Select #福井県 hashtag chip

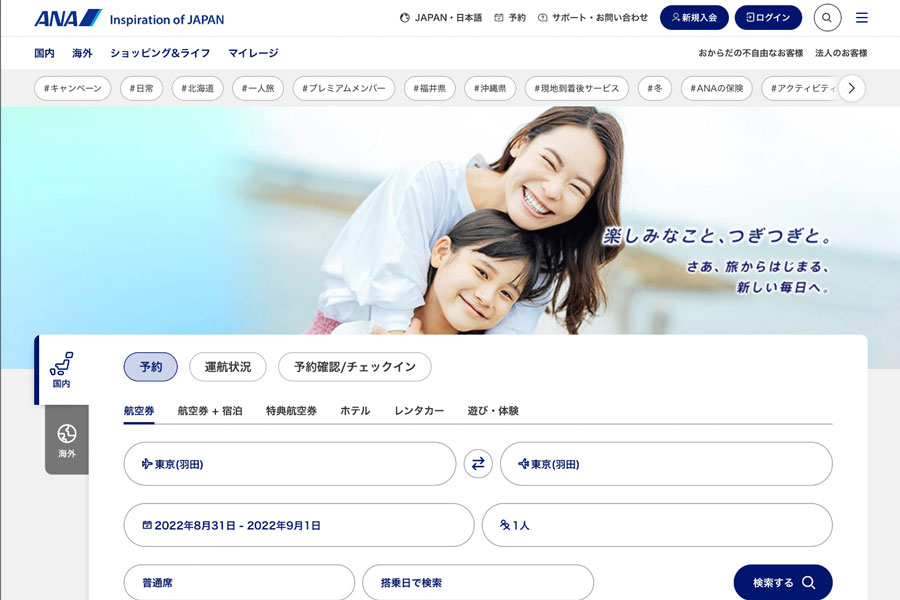pos(429,88)
